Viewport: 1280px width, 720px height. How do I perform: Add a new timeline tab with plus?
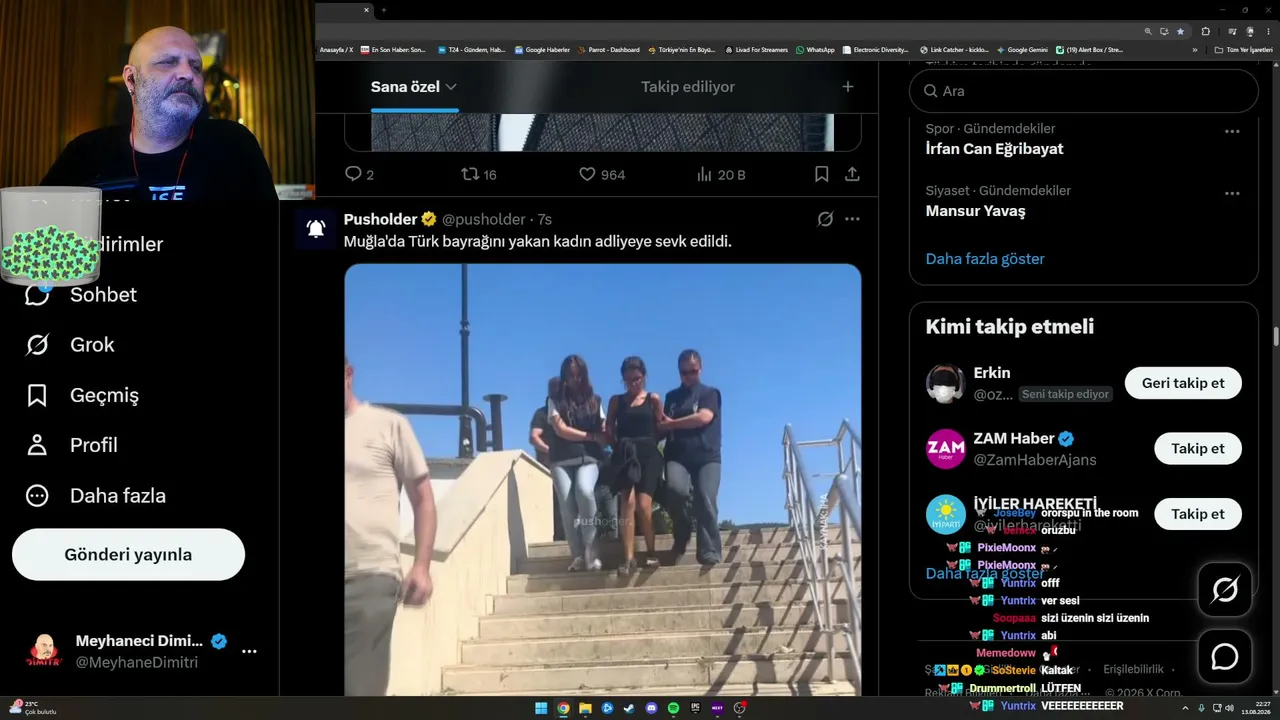click(x=848, y=87)
